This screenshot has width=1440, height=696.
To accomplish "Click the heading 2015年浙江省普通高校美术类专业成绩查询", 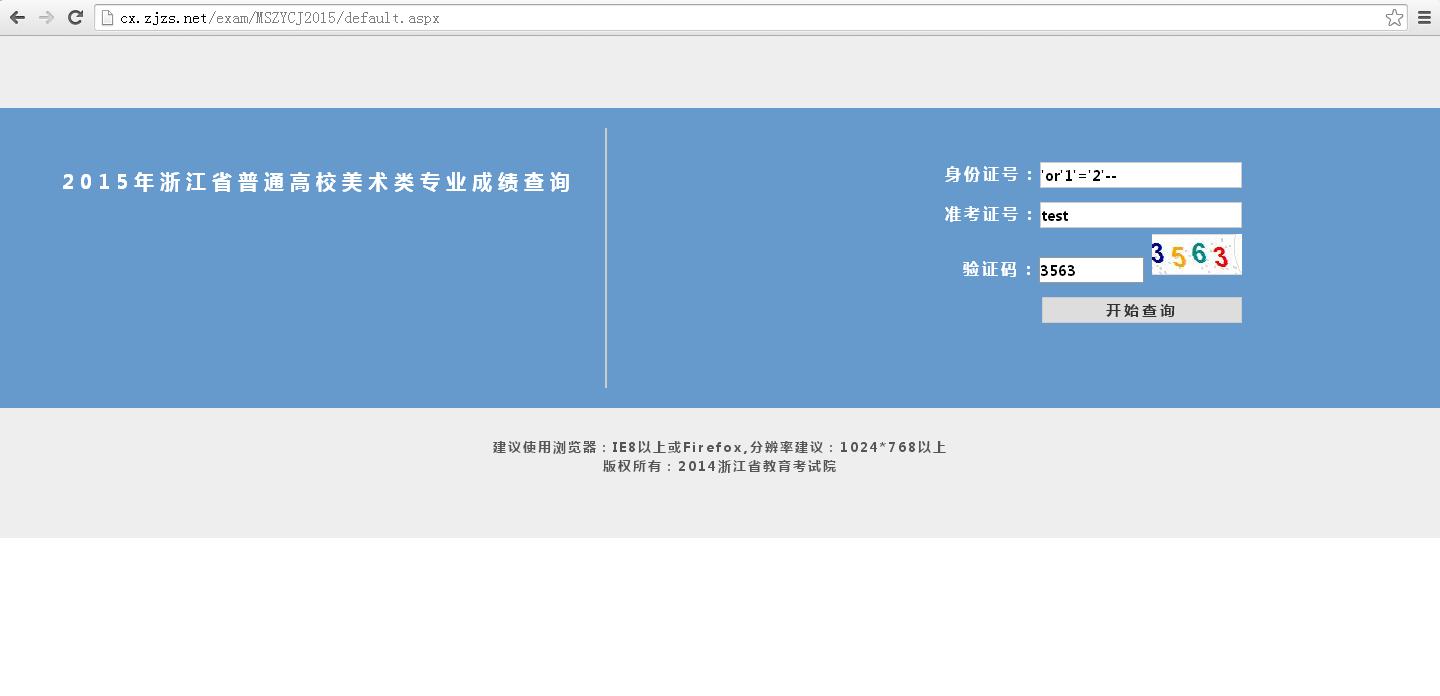I will 317,182.
